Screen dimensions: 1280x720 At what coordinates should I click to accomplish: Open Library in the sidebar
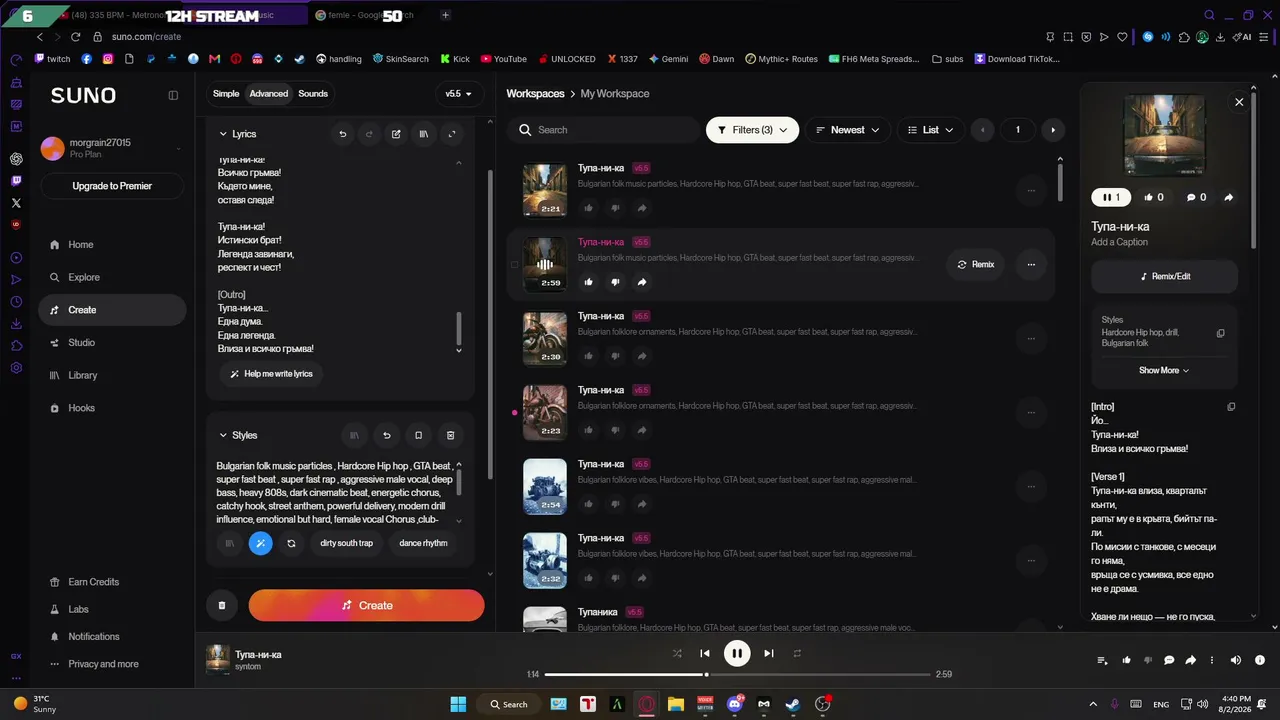pyautogui.click(x=112, y=375)
